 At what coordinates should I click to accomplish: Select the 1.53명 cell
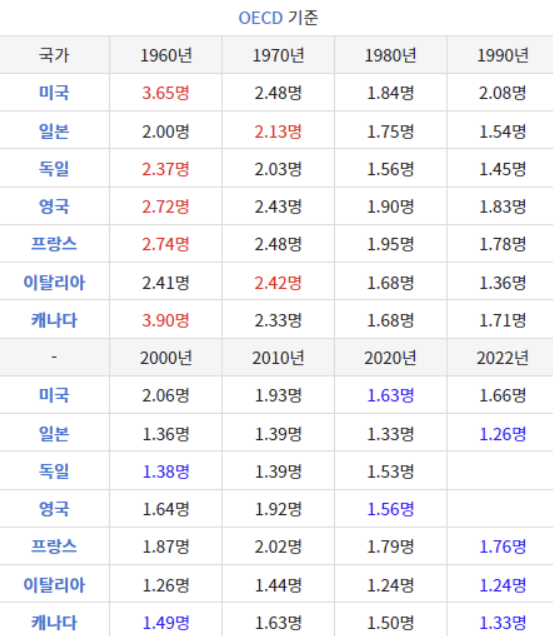click(x=390, y=471)
